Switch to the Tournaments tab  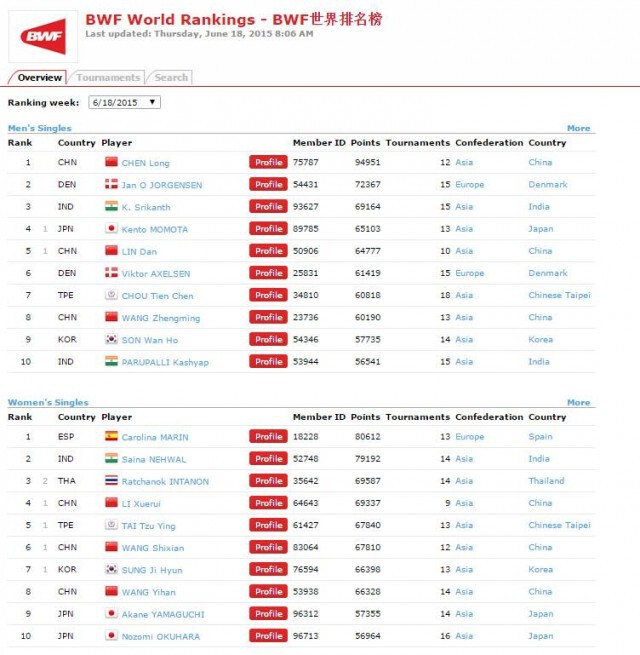click(x=108, y=77)
